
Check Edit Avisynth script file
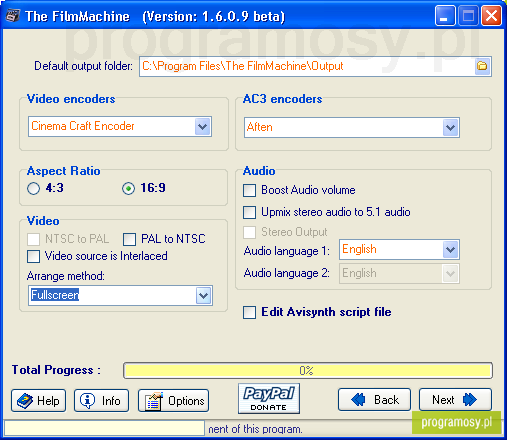(x=249, y=312)
